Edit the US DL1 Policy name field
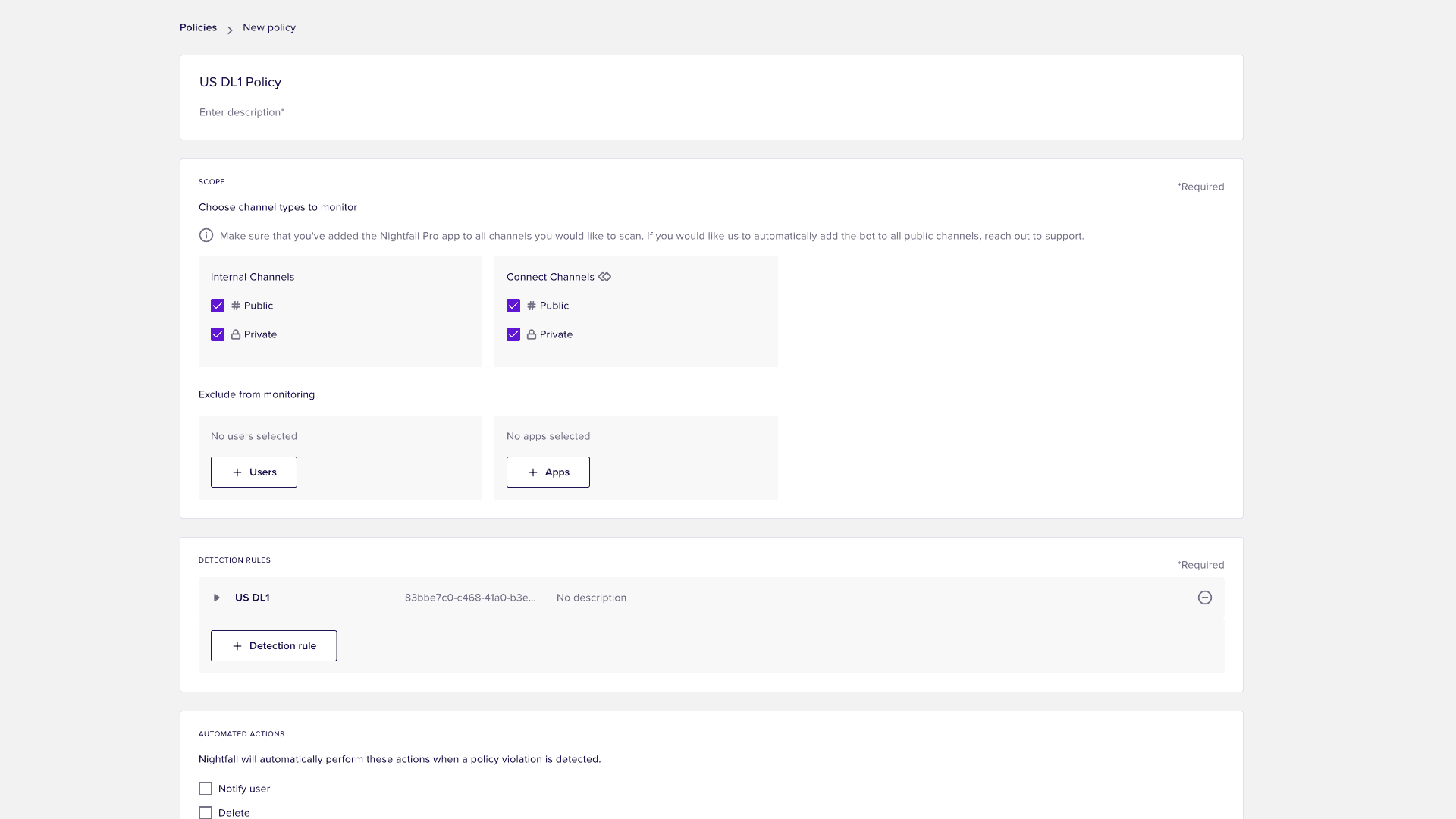The height and width of the screenshot is (819, 1456). 240,82
